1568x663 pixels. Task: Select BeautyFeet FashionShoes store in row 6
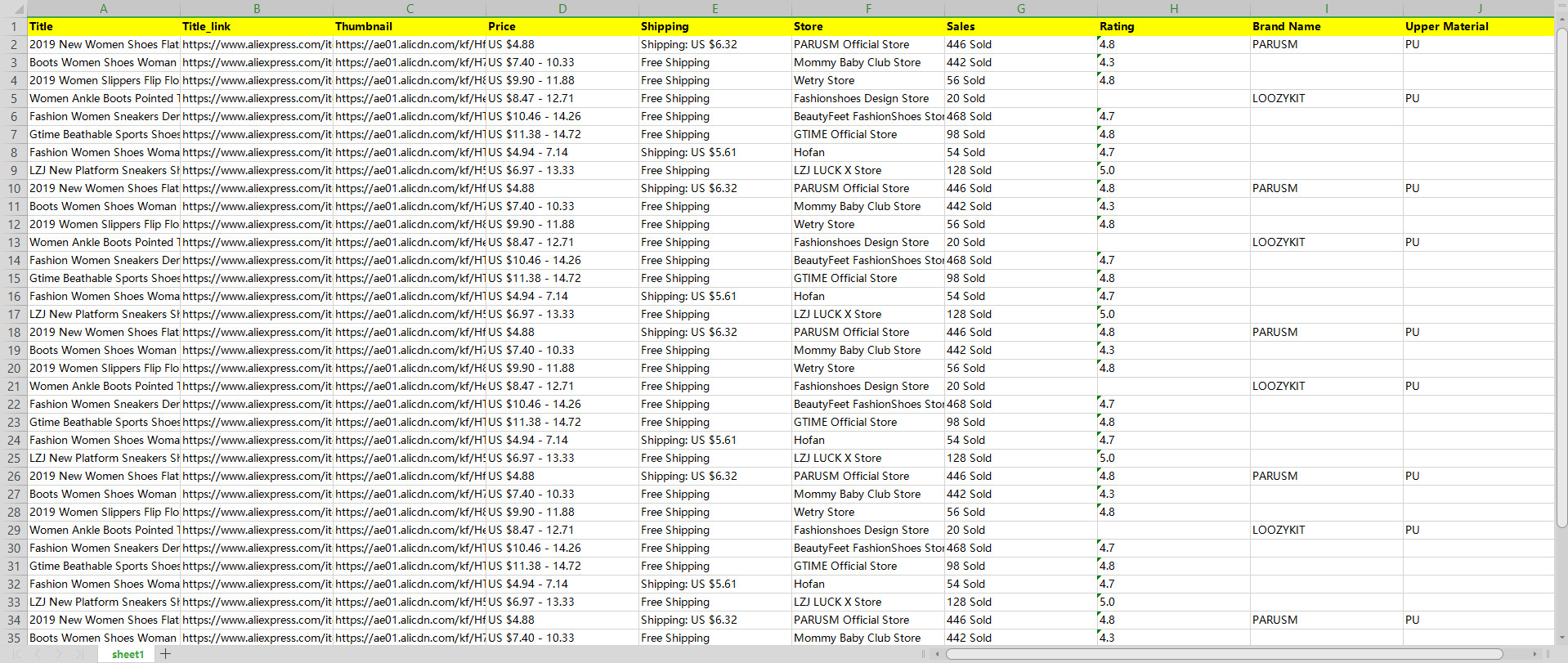tap(868, 116)
